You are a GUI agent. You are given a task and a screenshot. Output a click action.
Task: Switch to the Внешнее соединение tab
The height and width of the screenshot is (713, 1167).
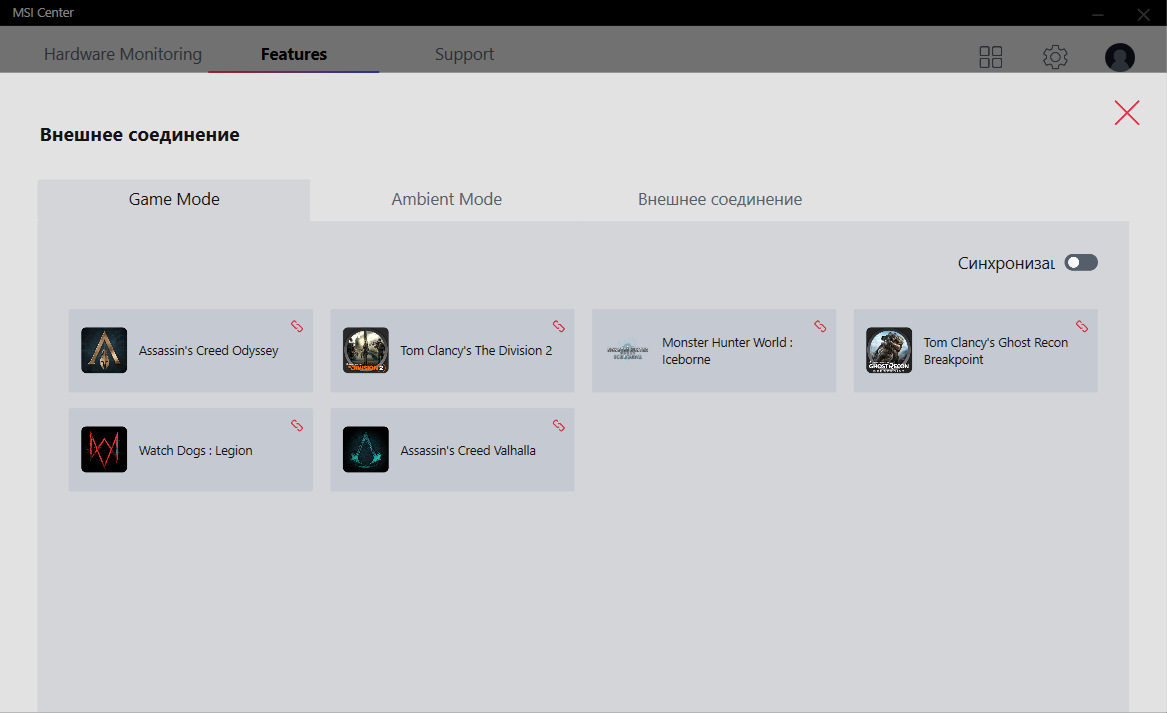pyautogui.click(x=720, y=199)
